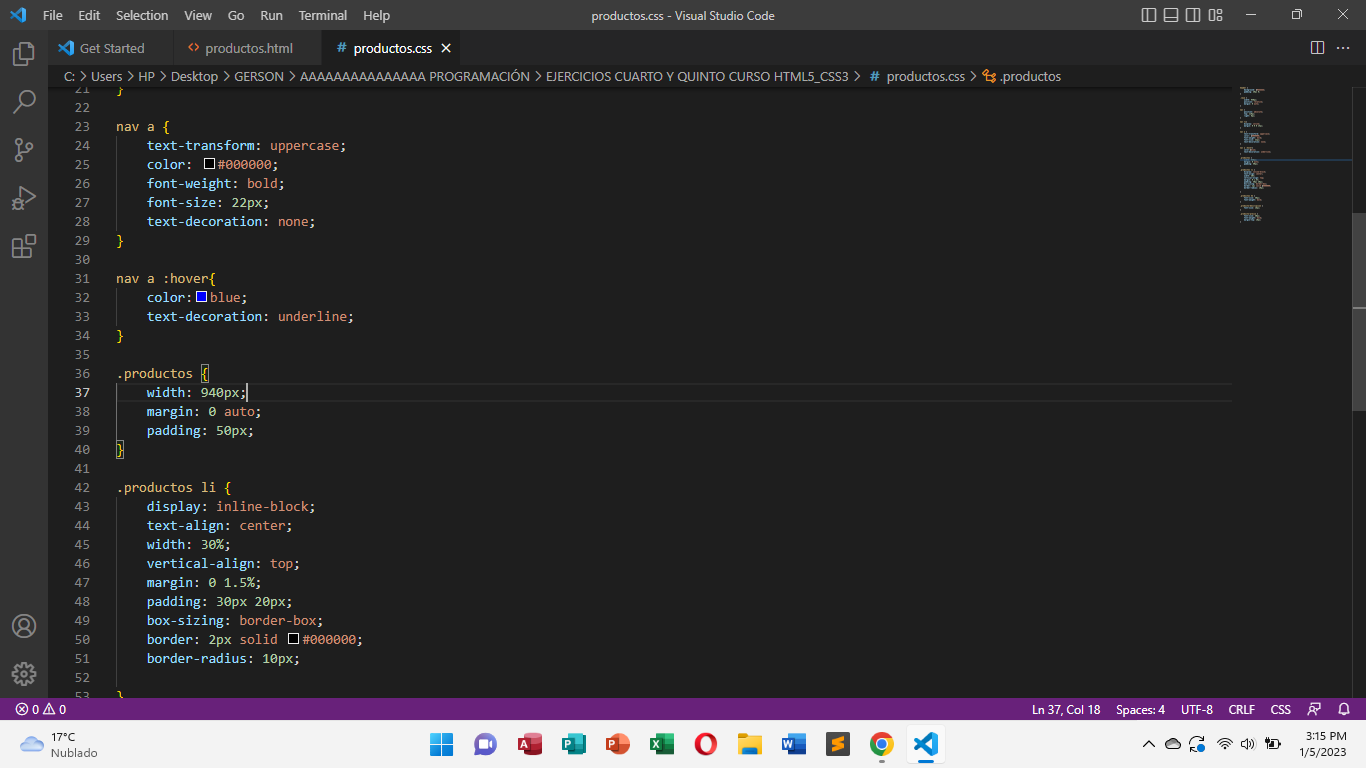Image resolution: width=1366 pixels, height=768 pixels.
Task: Open the Go menu
Action: 236,15
